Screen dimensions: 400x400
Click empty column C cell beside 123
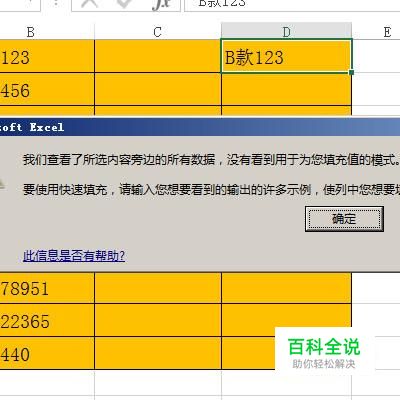pos(158,56)
